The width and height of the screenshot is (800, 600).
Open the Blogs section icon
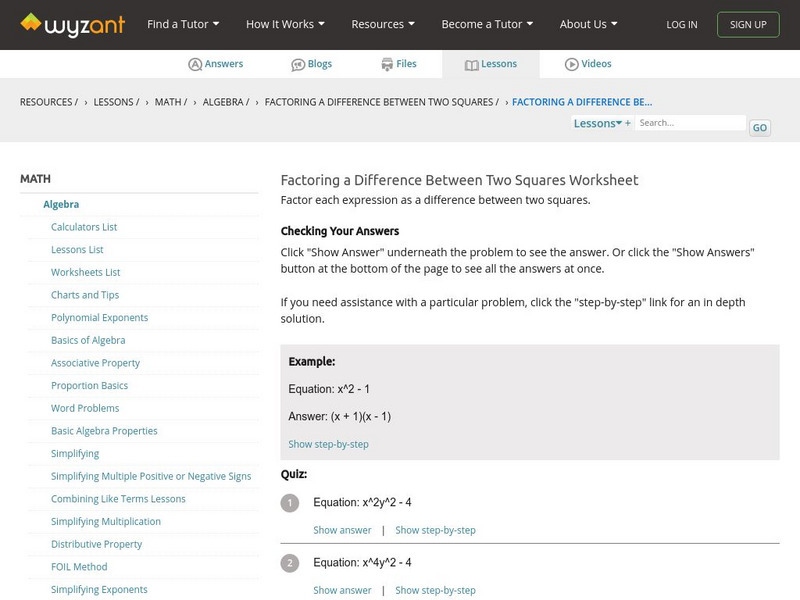(298, 64)
